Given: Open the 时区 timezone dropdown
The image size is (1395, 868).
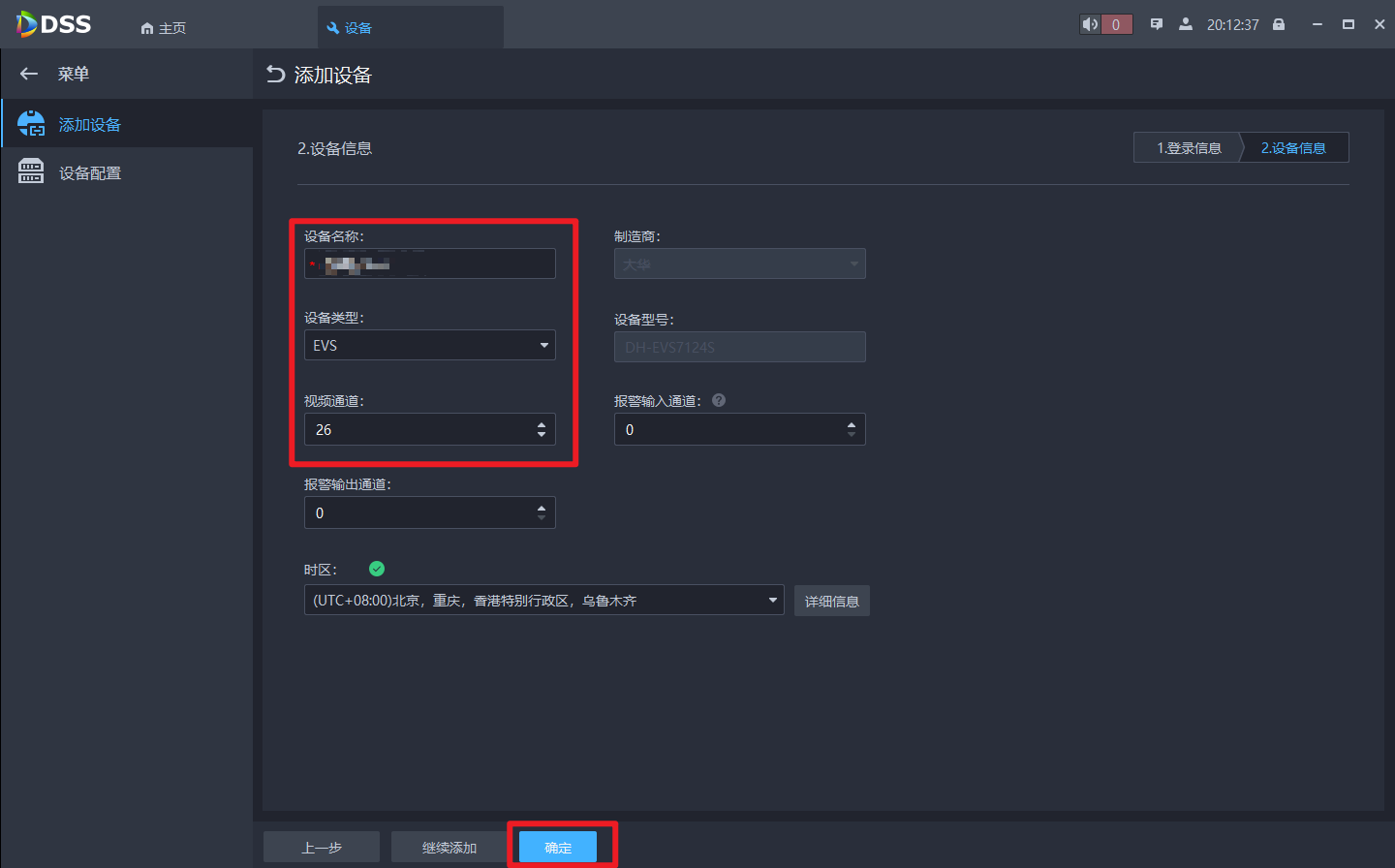Looking at the screenshot, I should [x=772, y=600].
